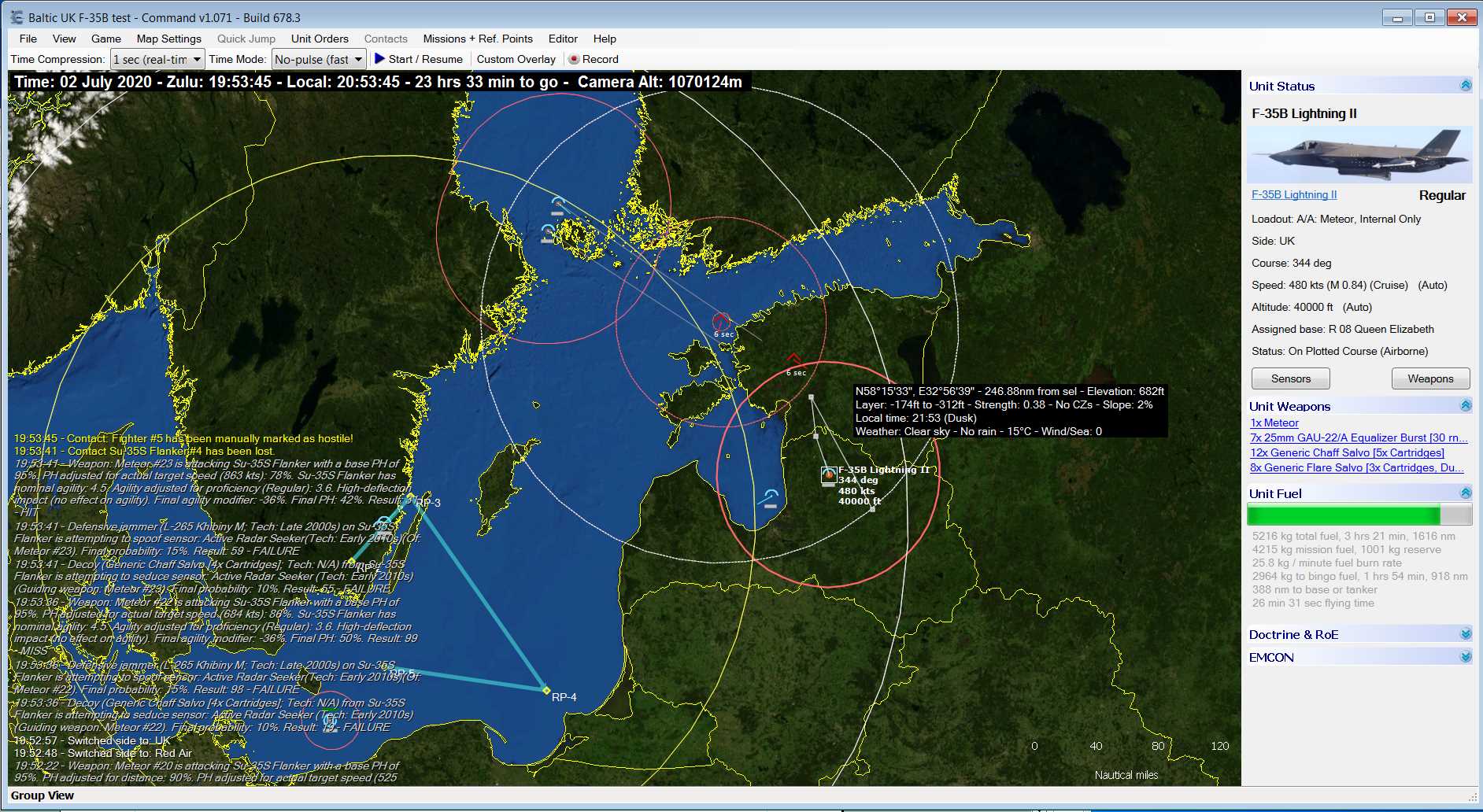Click the 'Fighter #5 marked as hostile' log message
Screen dimensions: 1483x812
(183, 438)
